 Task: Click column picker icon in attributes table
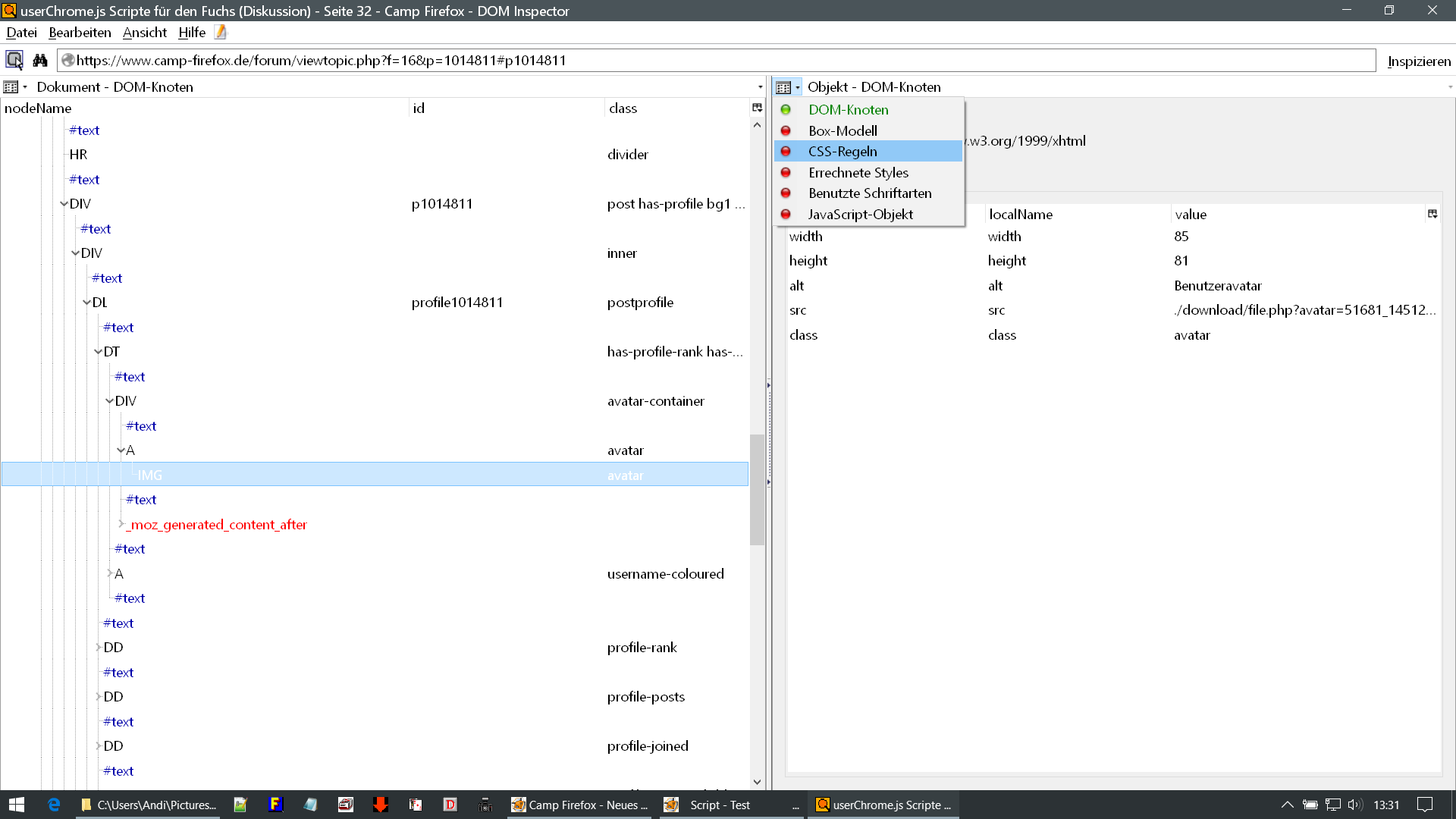point(1432,214)
